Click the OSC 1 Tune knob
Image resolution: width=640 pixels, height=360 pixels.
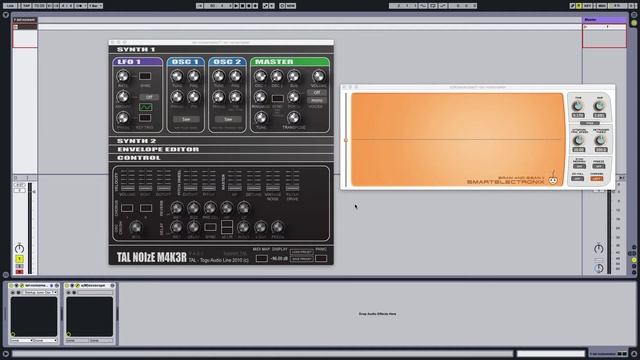[x=177, y=76]
